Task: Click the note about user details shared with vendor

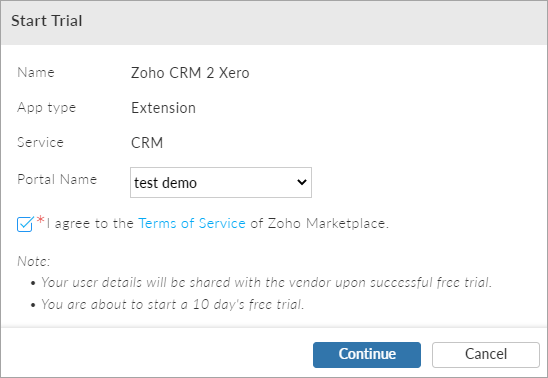Action: pyautogui.click(x=267, y=282)
